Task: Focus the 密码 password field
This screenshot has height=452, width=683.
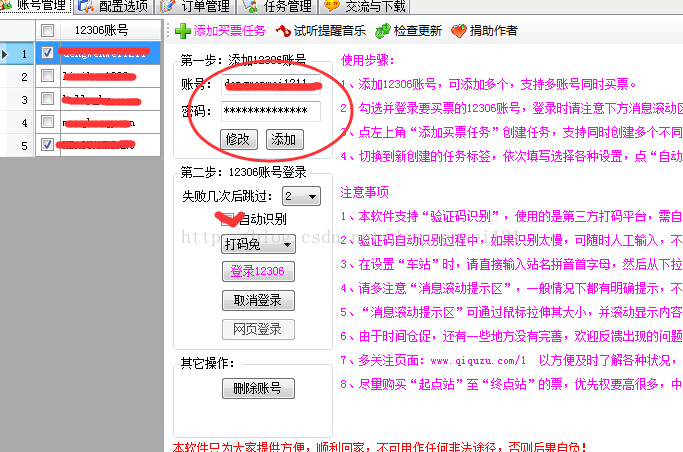Action: [271, 111]
